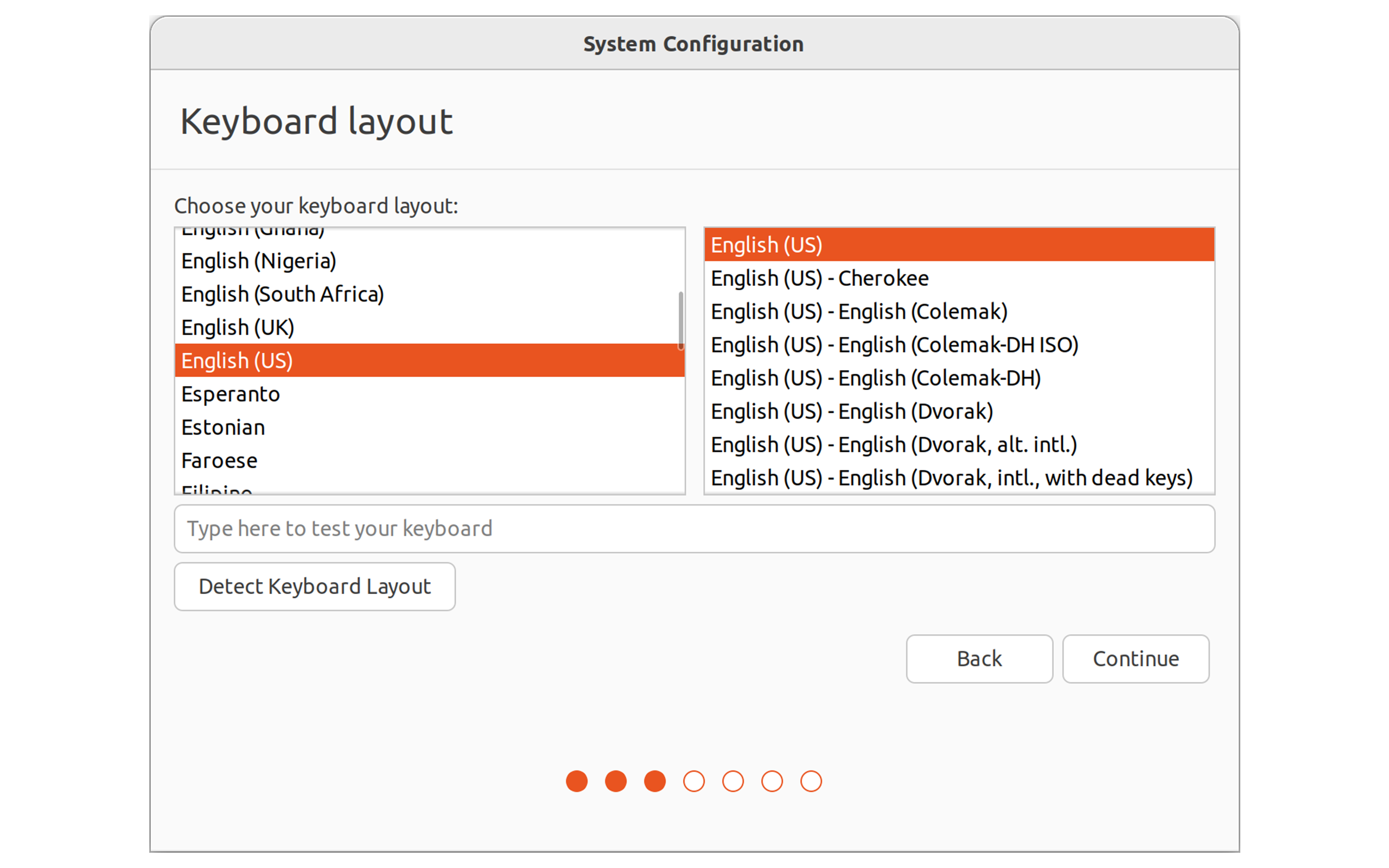Click Back to return to previous step
The width and height of the screenshot is (1389, 868).
coord(979,659)
